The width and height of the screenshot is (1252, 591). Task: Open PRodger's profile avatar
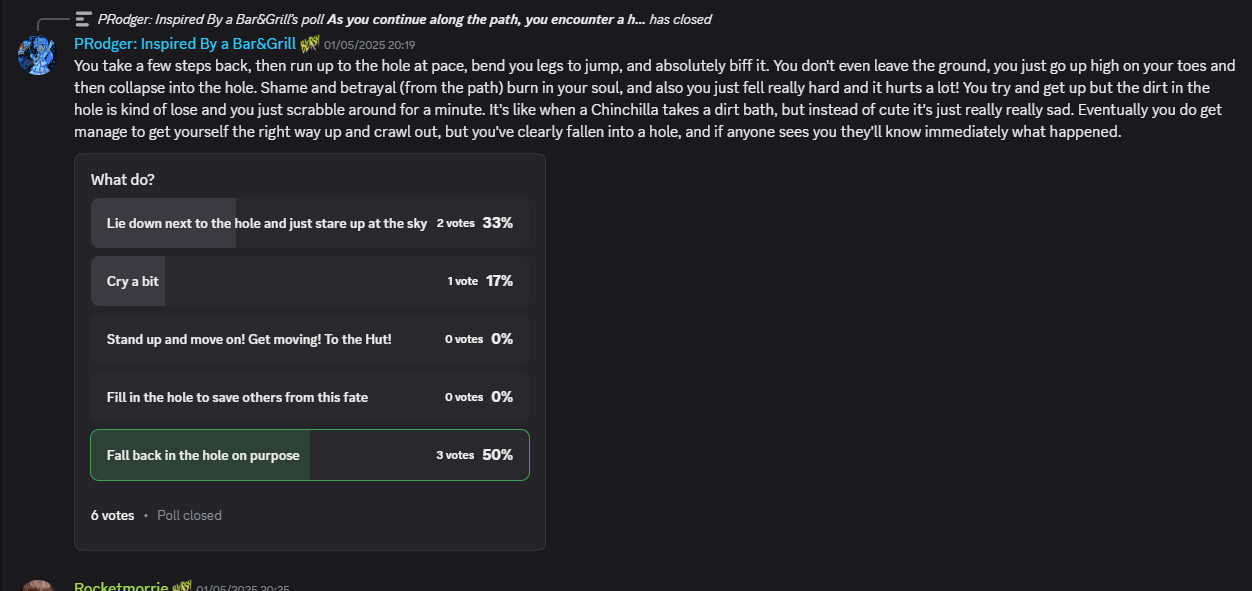(x=36, y=55)
